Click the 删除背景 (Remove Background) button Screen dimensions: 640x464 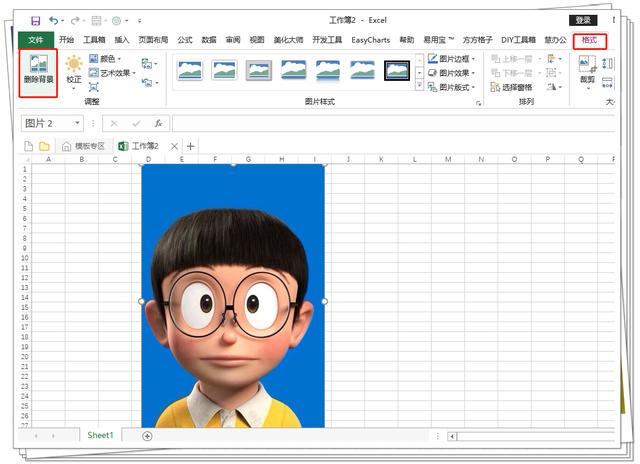[x=38, y=73]
